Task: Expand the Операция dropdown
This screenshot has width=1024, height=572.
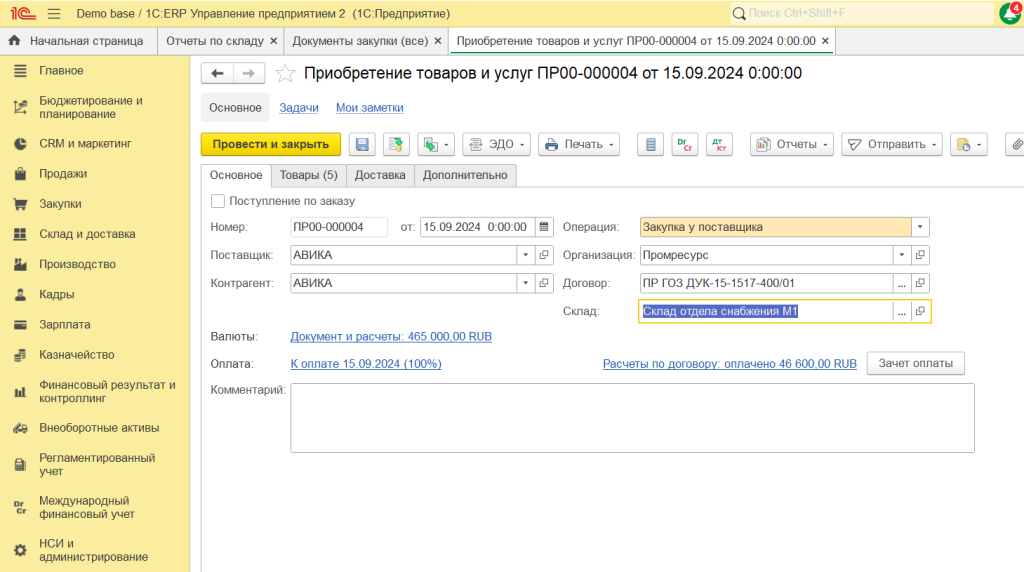Action: click(920, 227)
